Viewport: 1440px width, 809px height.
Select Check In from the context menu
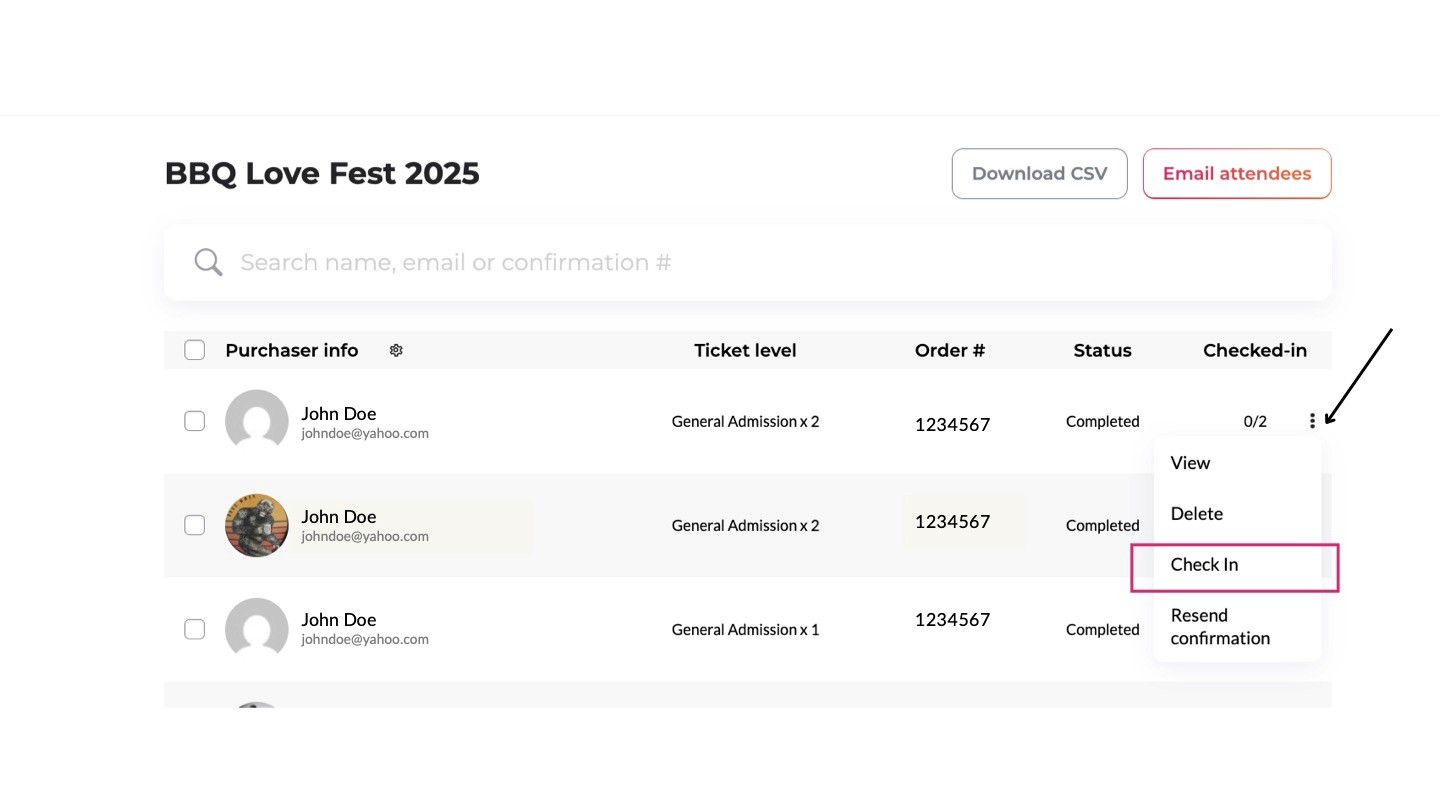point(1204,565)
